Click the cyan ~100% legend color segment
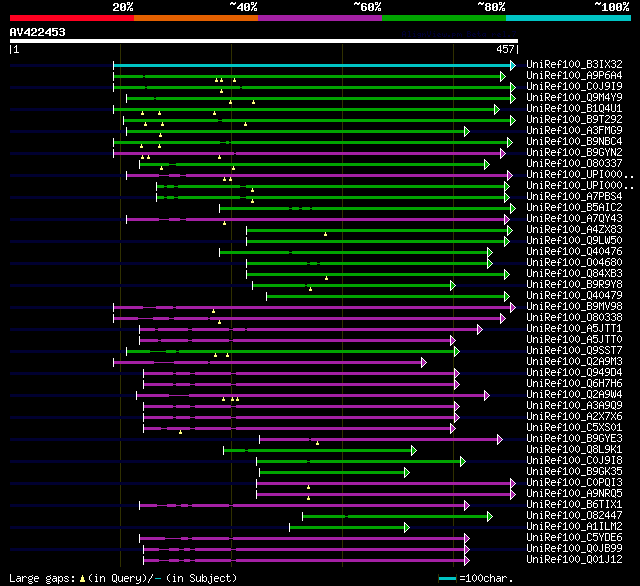The height and width of the screenshot is (586, 640). [x=569, y=18]
